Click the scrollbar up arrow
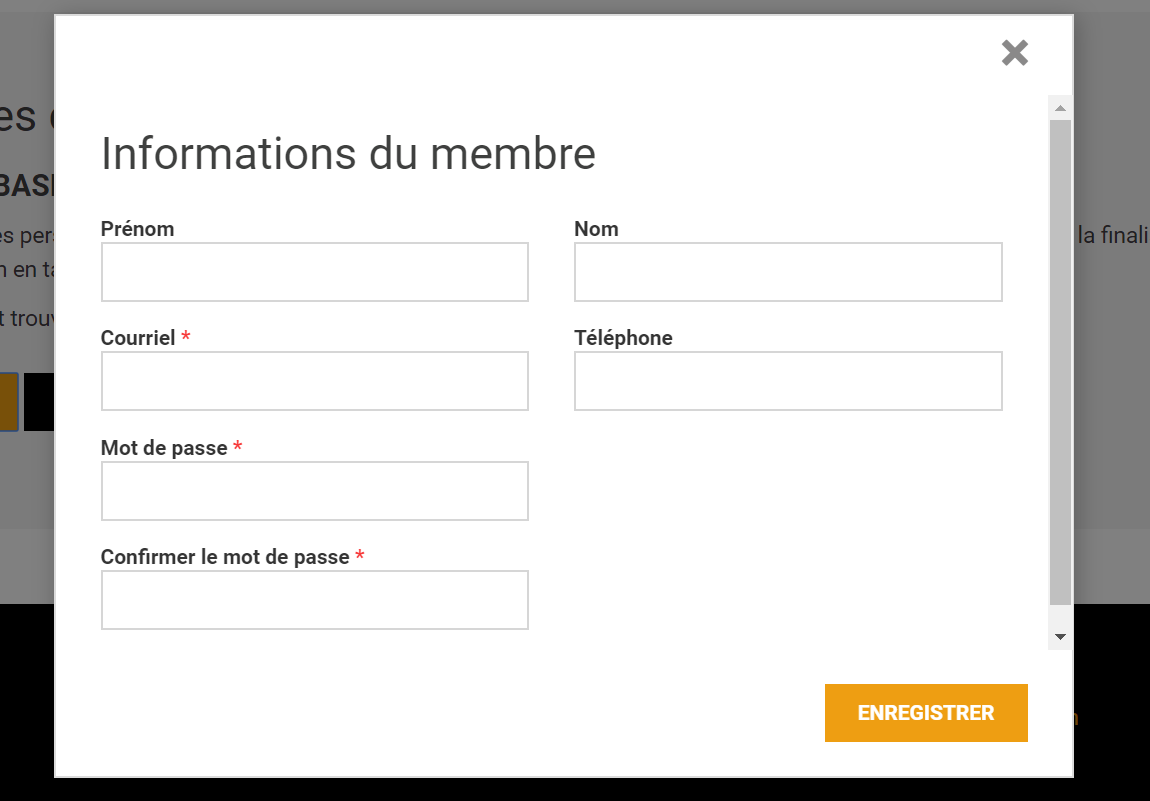 [1060, 108]
